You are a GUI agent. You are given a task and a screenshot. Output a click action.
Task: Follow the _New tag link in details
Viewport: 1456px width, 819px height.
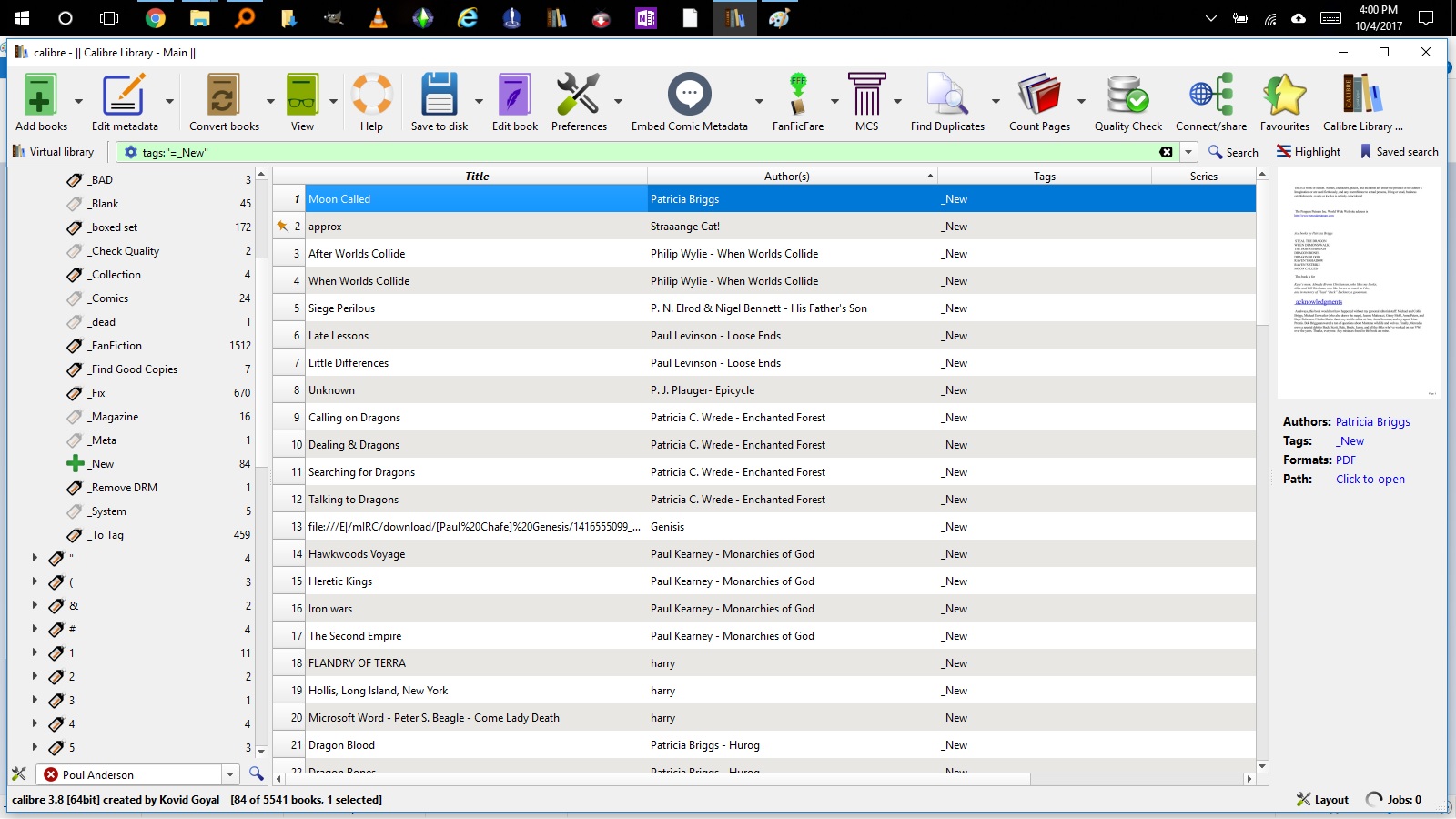pos(1350,441)
